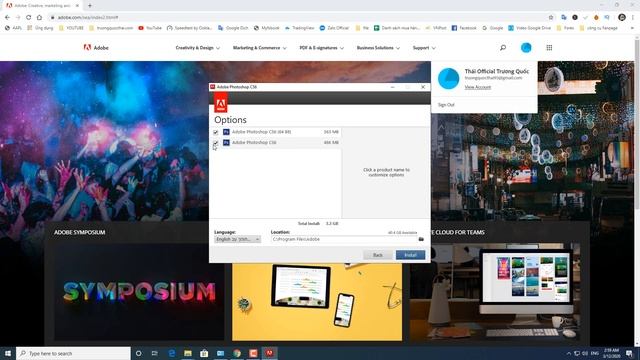This screenshot has height=360, width=640.
Task: Click the View Account link
Action: tap(478, 87)
